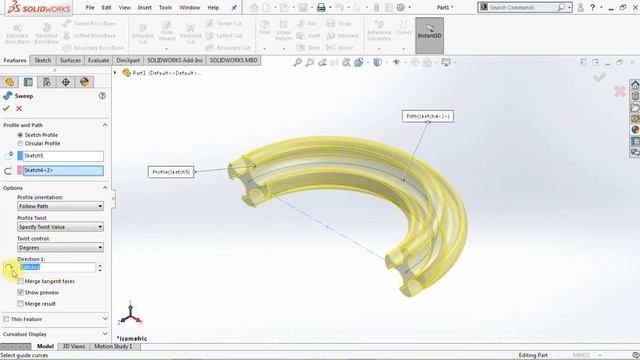Cancel the Sweep with red X
Screen dimensions: 640x360
[19, 108]
